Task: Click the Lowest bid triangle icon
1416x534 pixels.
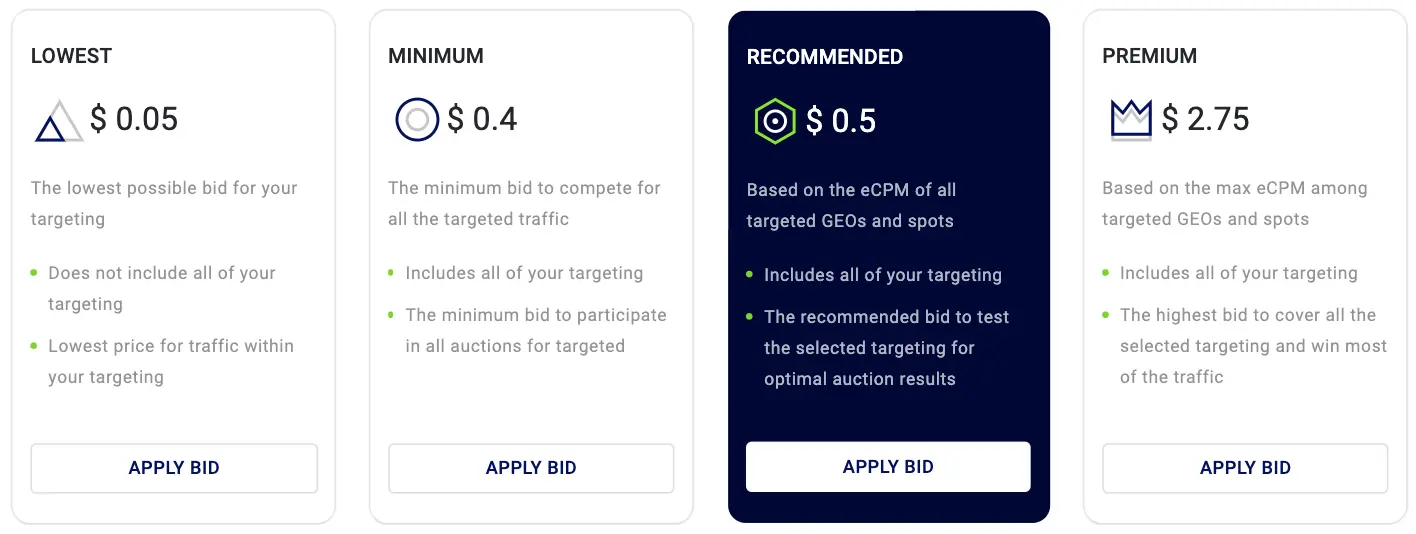Action: 59,121
